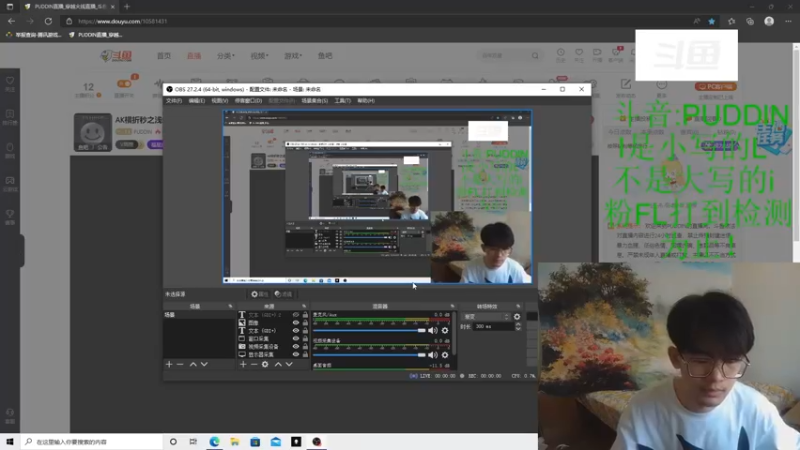Open the OBS 工具(T) menu

coord(342,101)
